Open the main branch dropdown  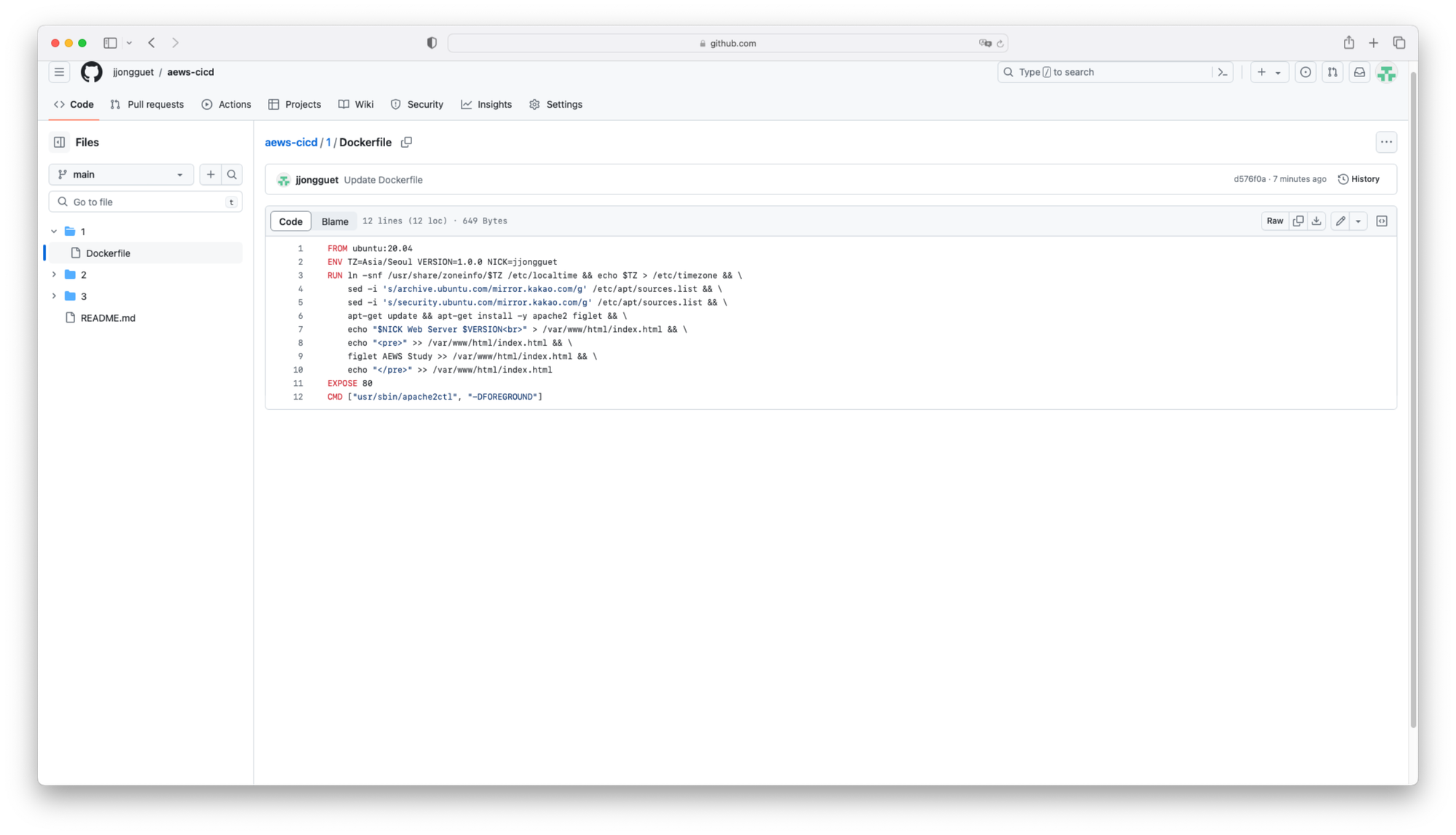pos(121,174)
